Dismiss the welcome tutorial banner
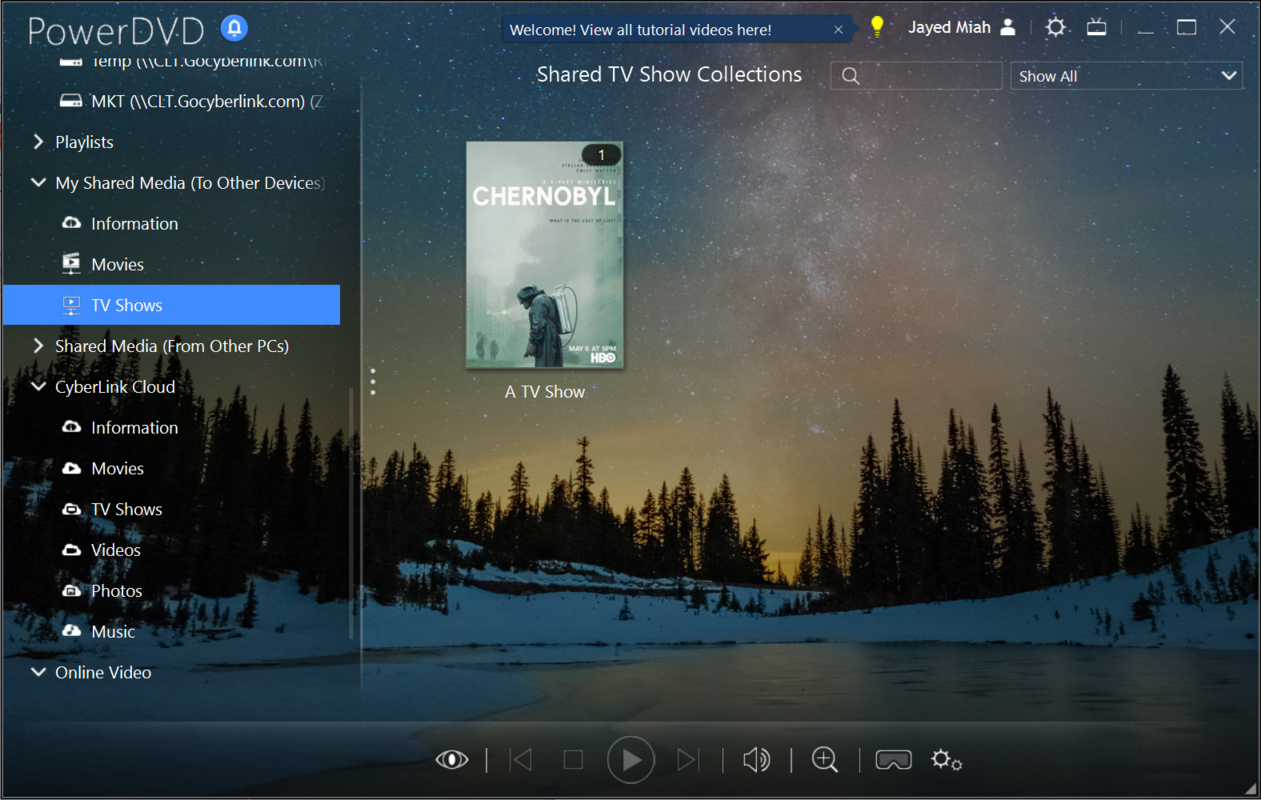Screen dimensions: 1261x800 click(x=838, y=30)
